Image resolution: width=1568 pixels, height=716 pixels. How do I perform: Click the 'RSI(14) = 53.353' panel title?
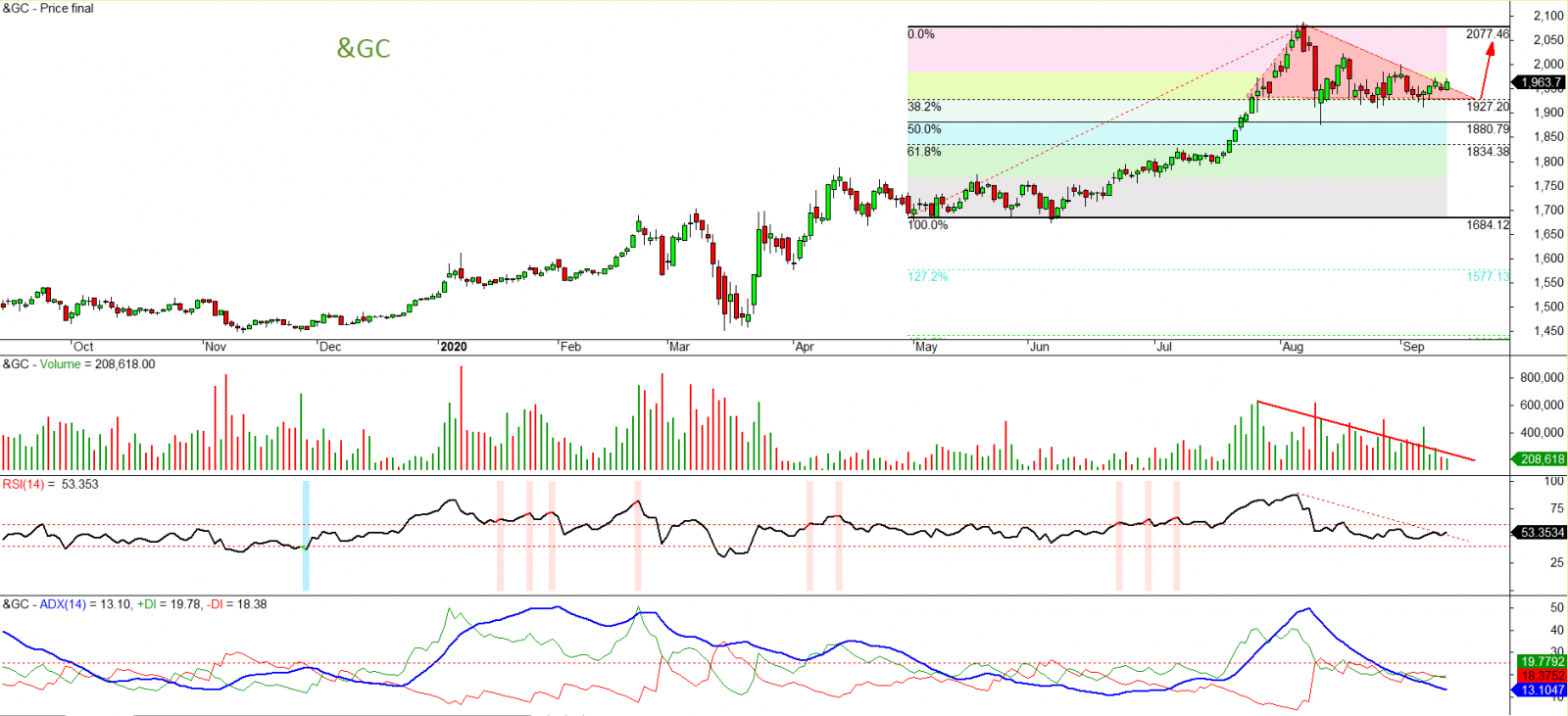pos(50,485)
